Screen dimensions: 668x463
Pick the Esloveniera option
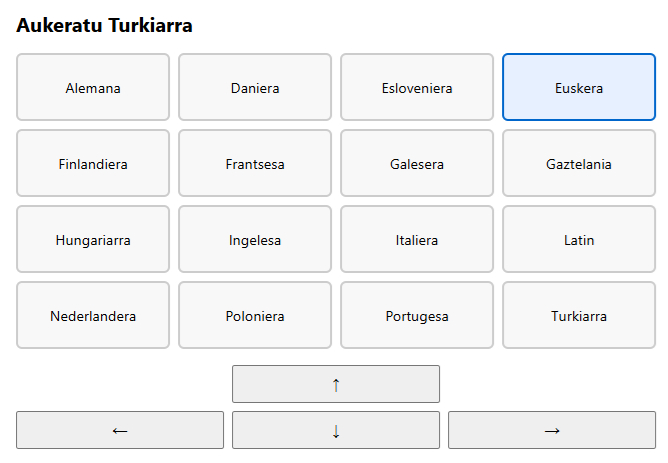point(417,88)
